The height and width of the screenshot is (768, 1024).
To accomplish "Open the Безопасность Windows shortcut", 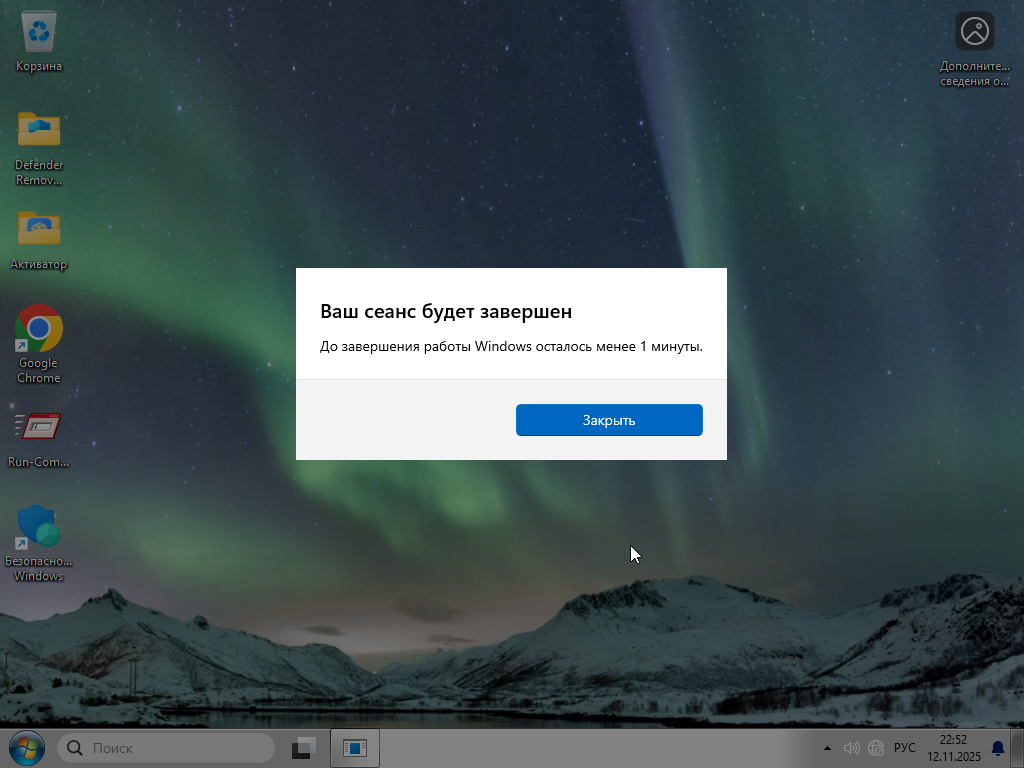I will coord(39,527).
